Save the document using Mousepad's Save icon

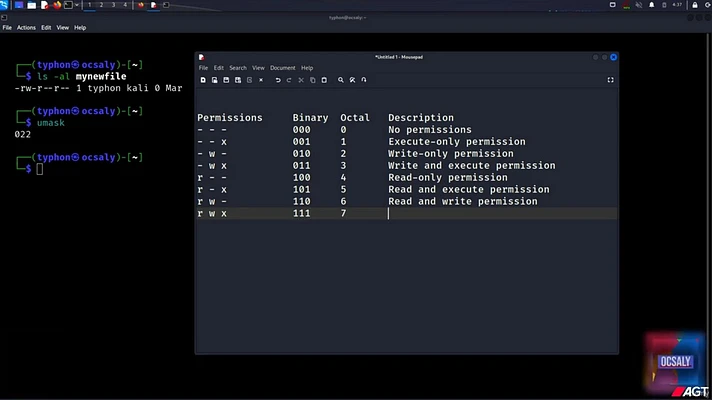(x=226, y=80)
